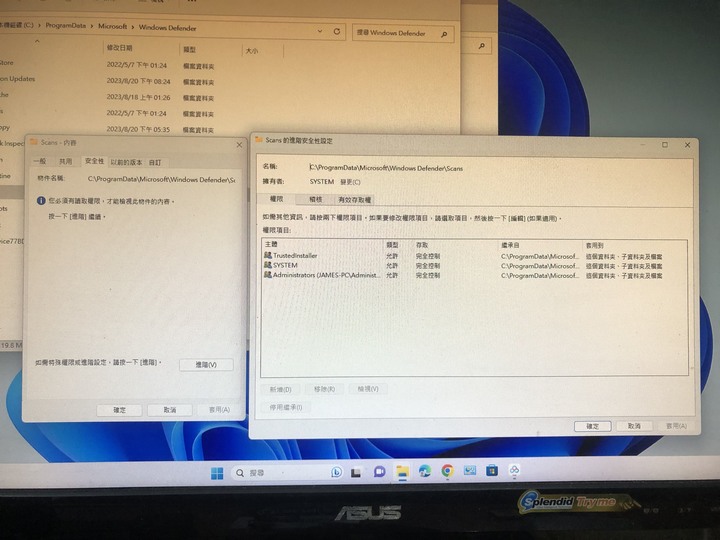Launch Teams Chat from the taskbar
The width and height of the screenshot is (720, 540).
tap(379, 472)
